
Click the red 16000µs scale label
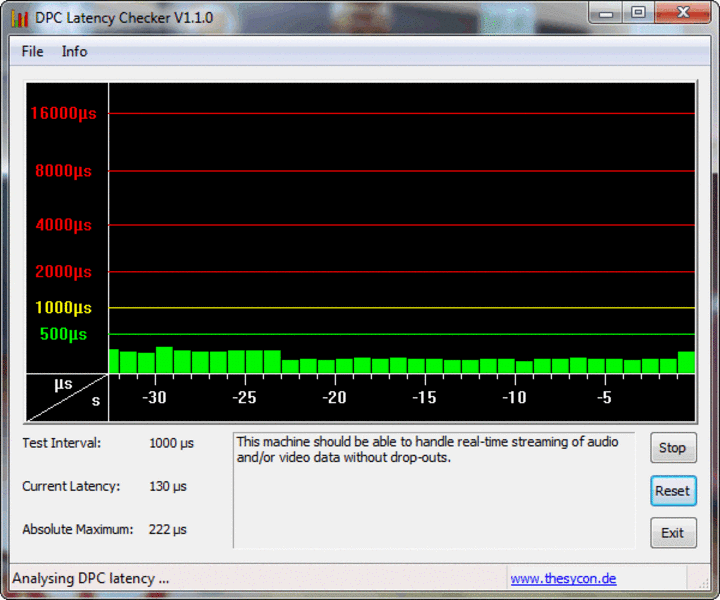click(x=63, y=114)
